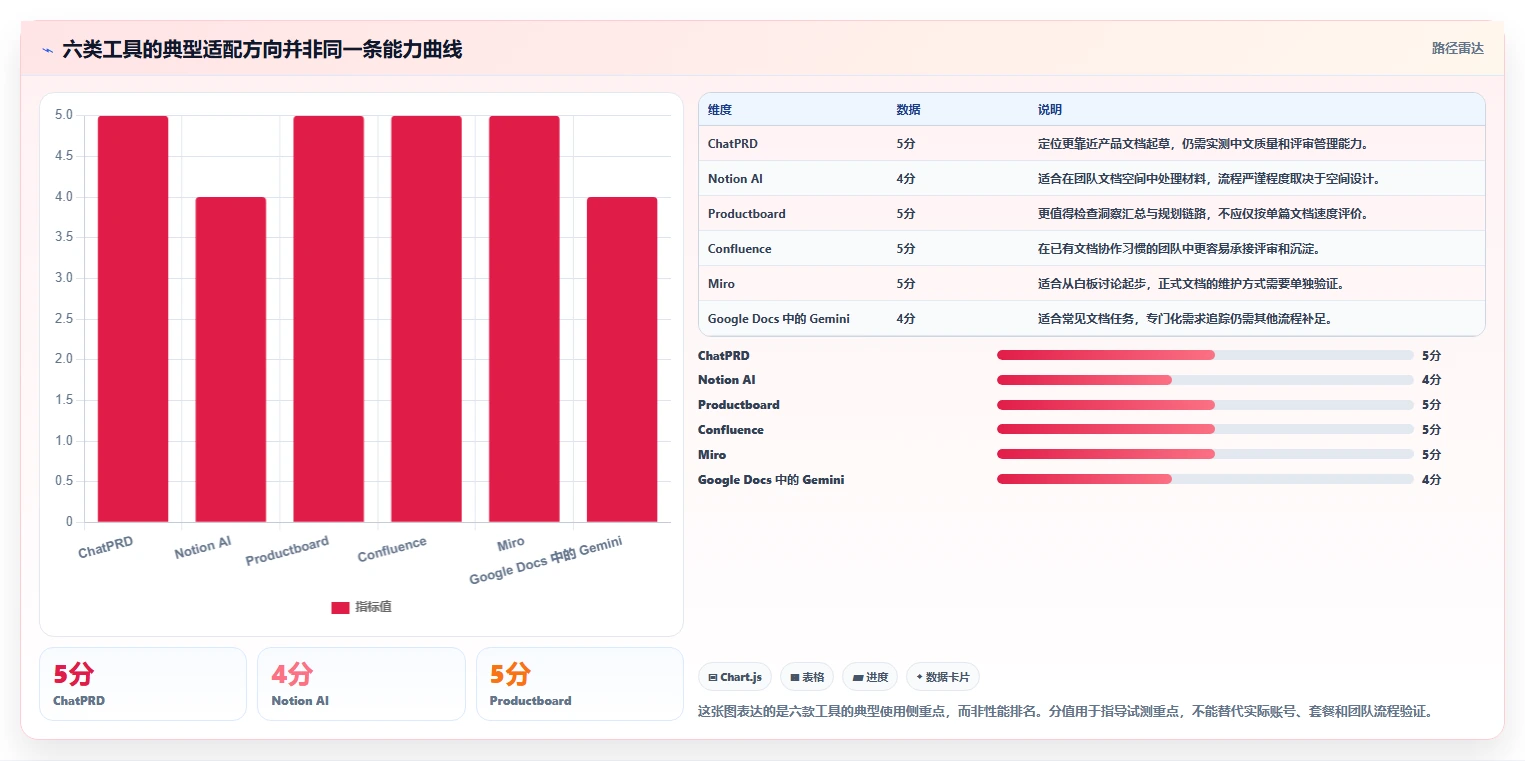1525x761 pixels.
Task: Click the Miro progress bar
Action: tap(1205, 455)
